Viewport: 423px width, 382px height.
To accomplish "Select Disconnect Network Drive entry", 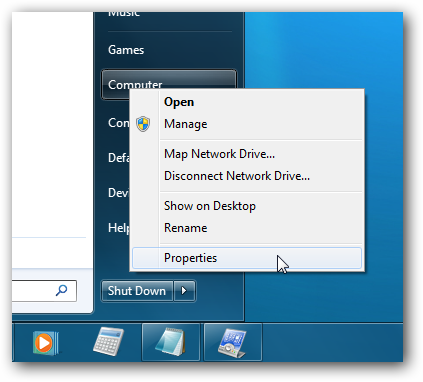I will (x=237, y=176).
